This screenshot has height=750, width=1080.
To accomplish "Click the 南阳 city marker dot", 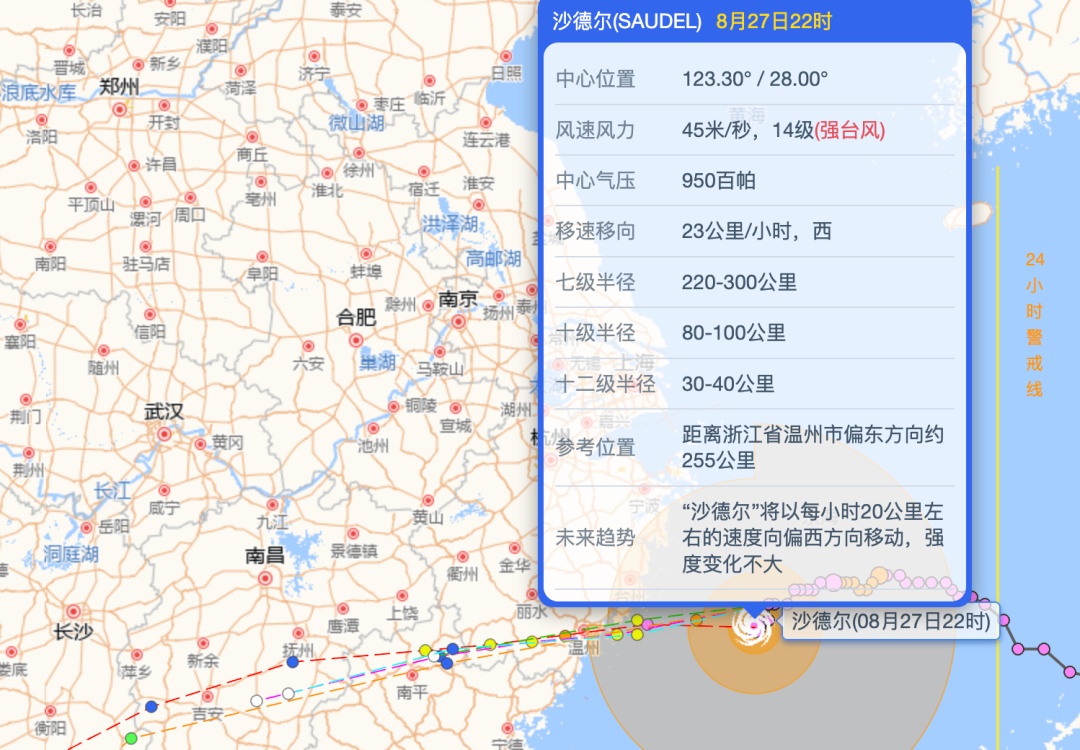I will pyautogui.click(x=50, y=247).
